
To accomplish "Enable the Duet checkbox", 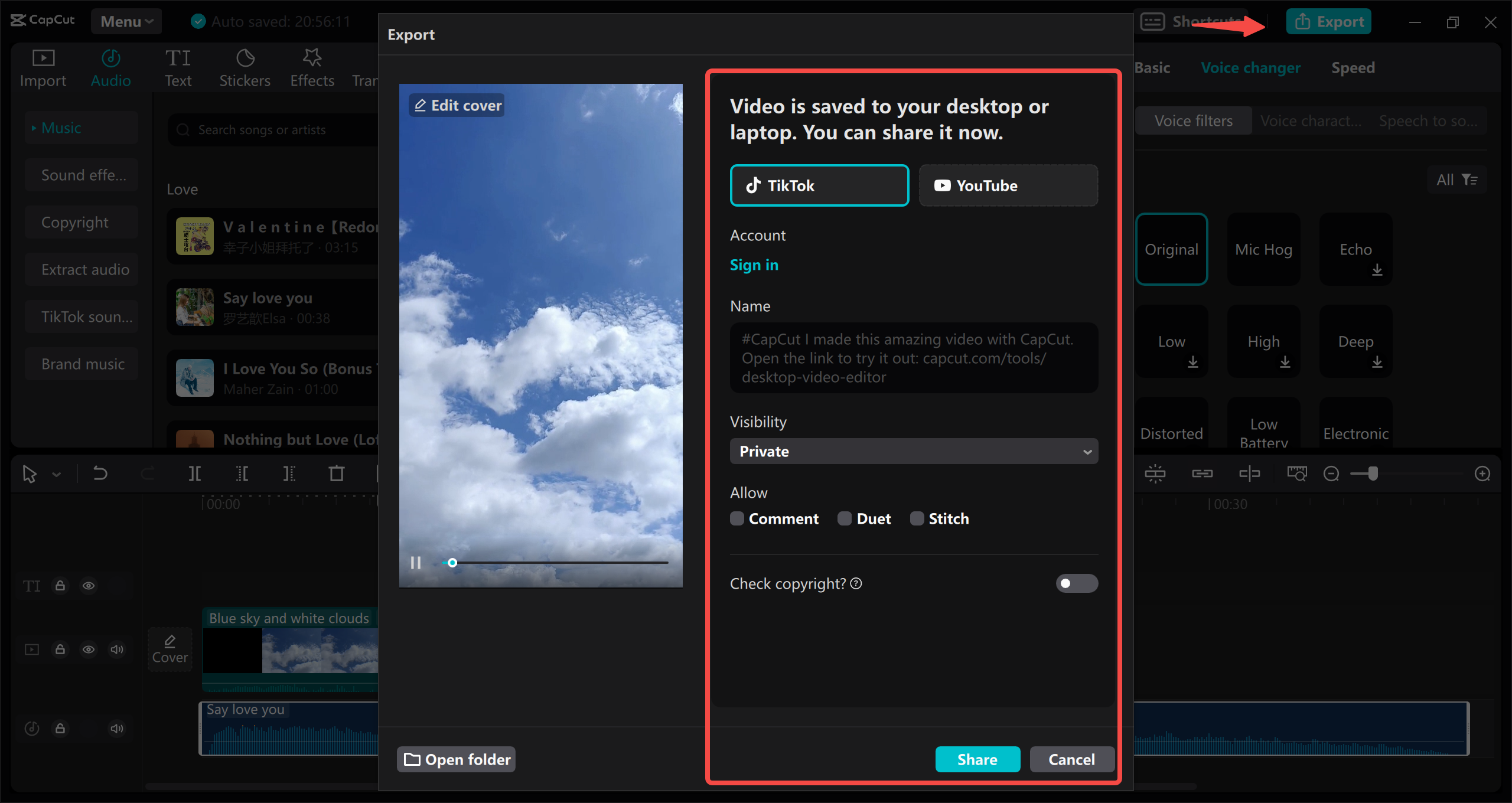I will pyautogui.click(x=845, y=518).
